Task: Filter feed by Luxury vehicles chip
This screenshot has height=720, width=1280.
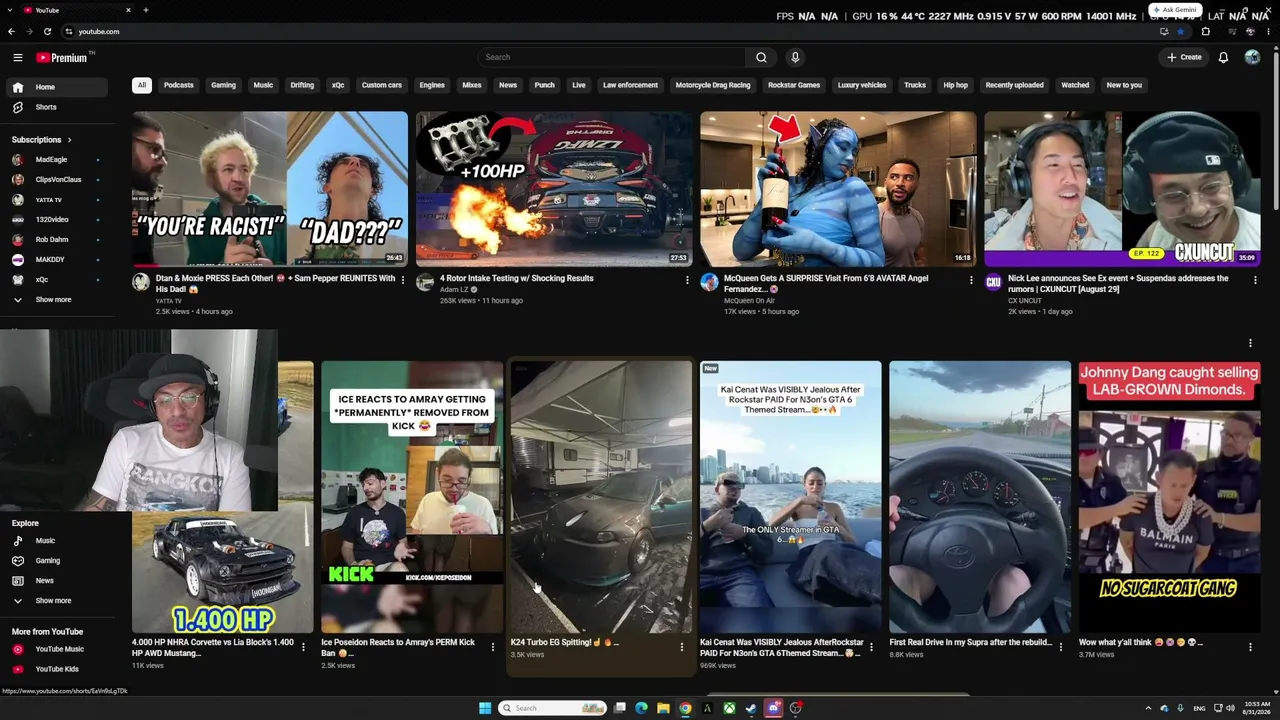Action: (x=862, y=85)
